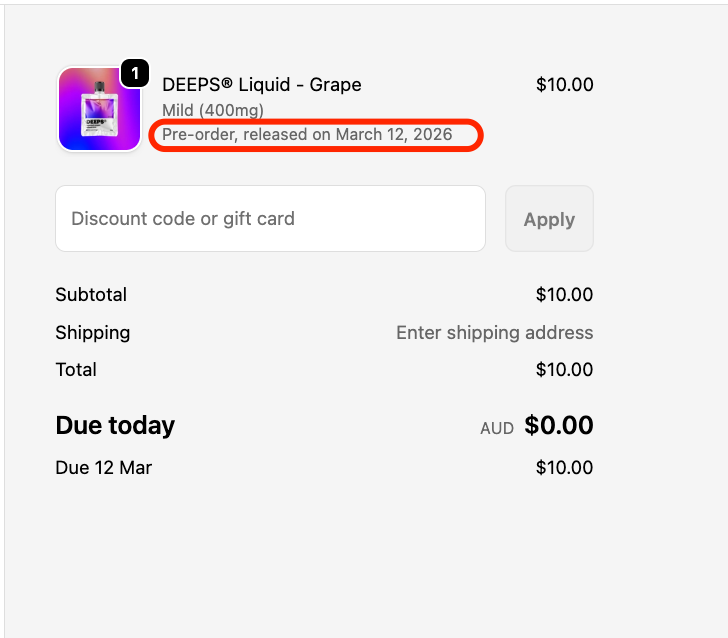The height and width of the screenshot is (638, 728).
Task: Click the Mild (400mg) variant text
Action: 213,110
